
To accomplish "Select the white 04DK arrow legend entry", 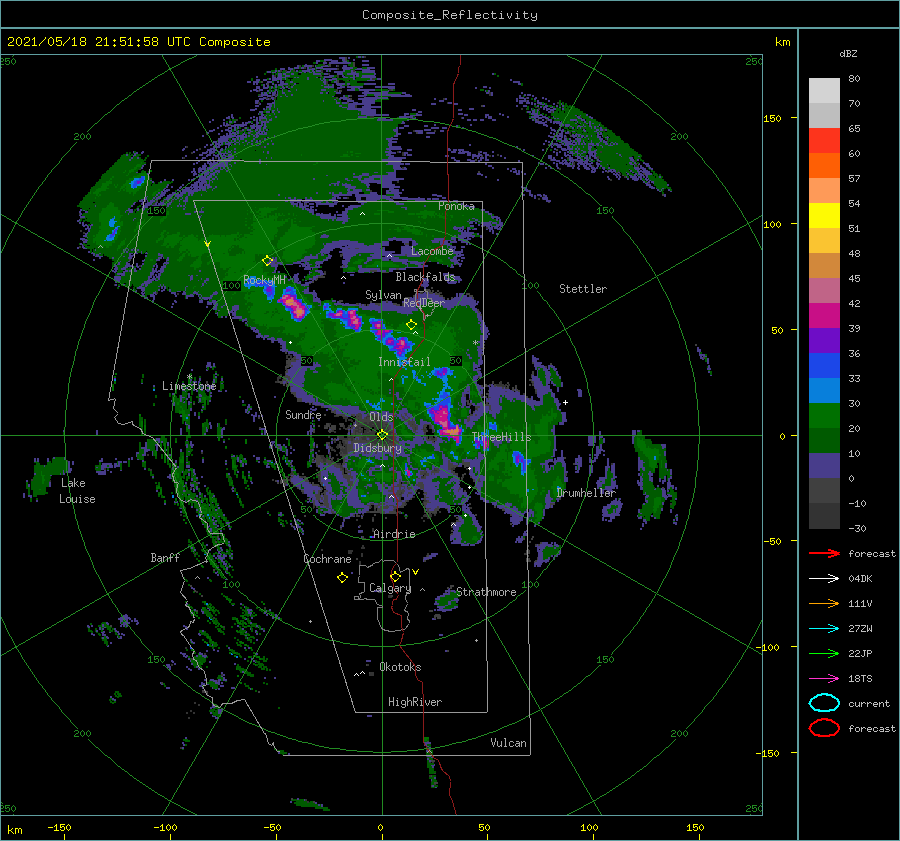I will click(x=824, y=578).
